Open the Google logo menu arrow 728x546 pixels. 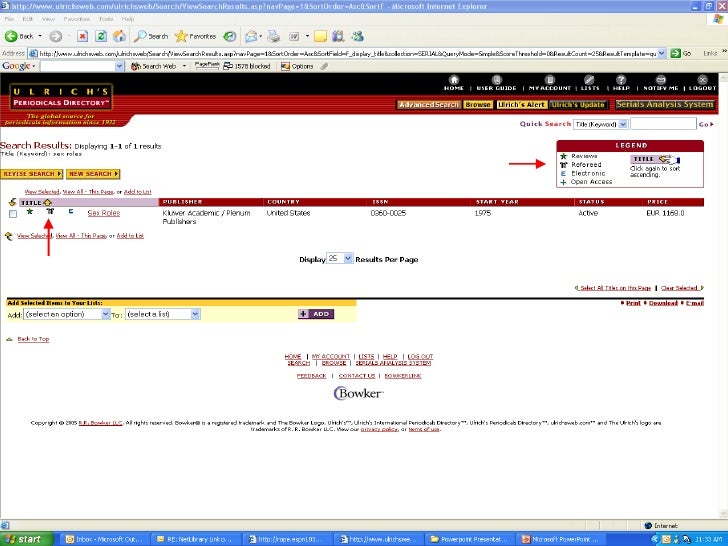pyautogui.click(x=34, y=66)
